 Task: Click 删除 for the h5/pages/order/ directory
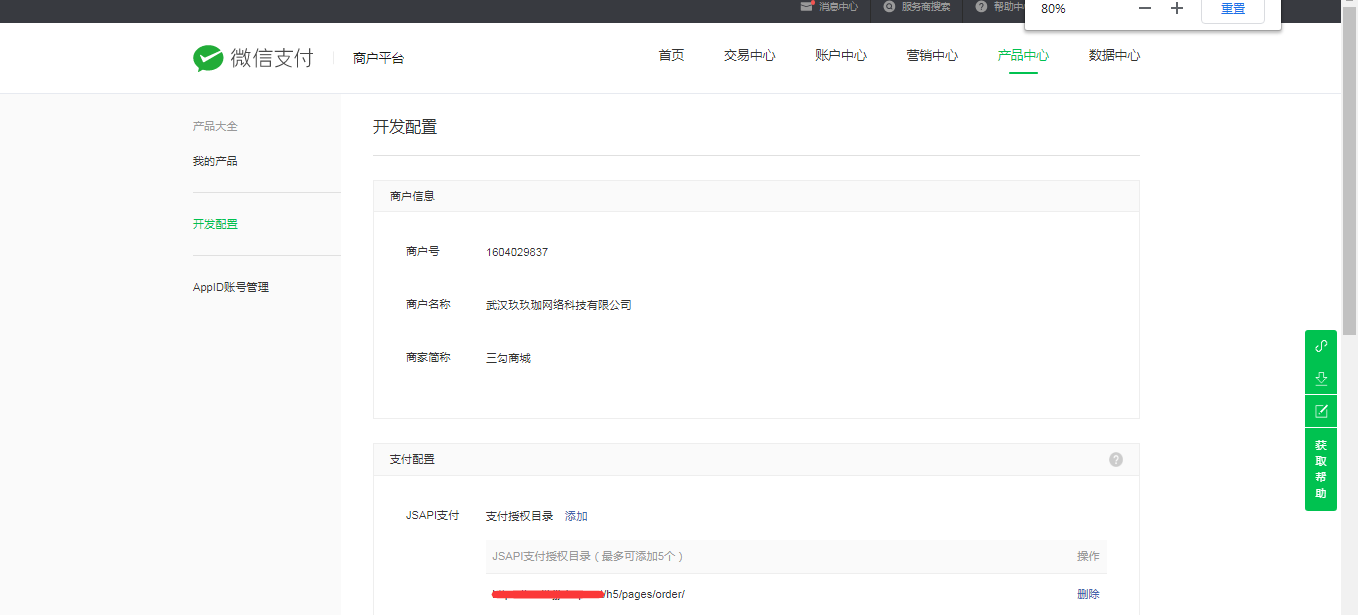[1088, 594]
